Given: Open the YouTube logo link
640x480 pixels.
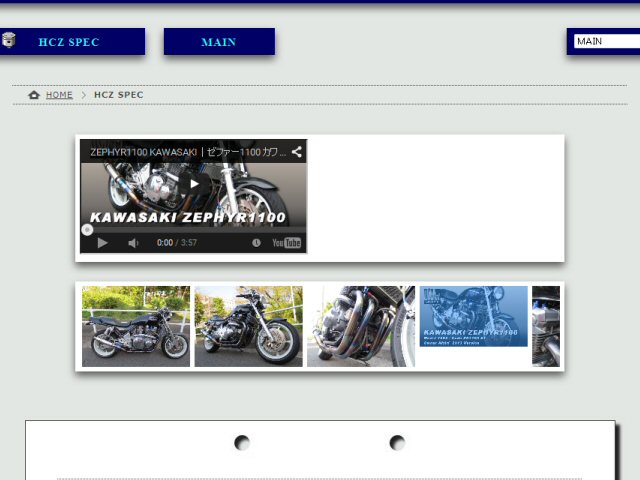Looking at the screenshot, I should point(287,243).
